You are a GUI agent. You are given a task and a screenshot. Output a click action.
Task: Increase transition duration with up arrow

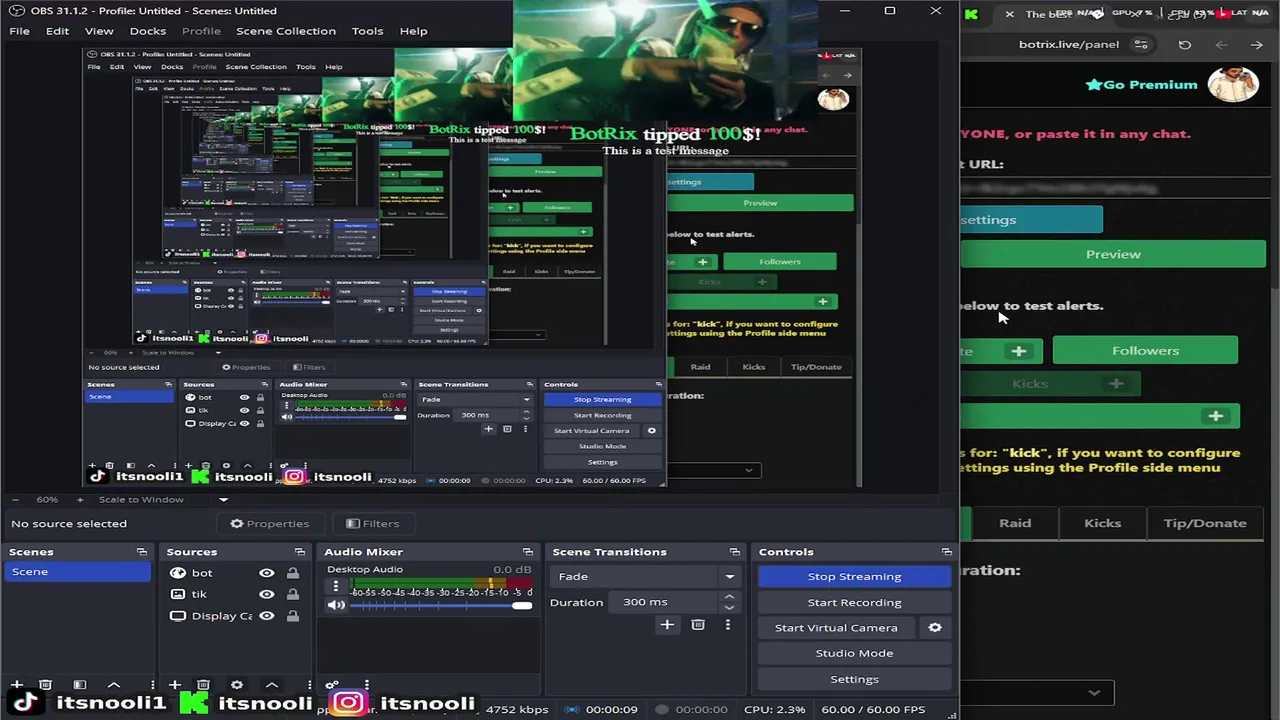pyautogui.click(x=729, y=597)
